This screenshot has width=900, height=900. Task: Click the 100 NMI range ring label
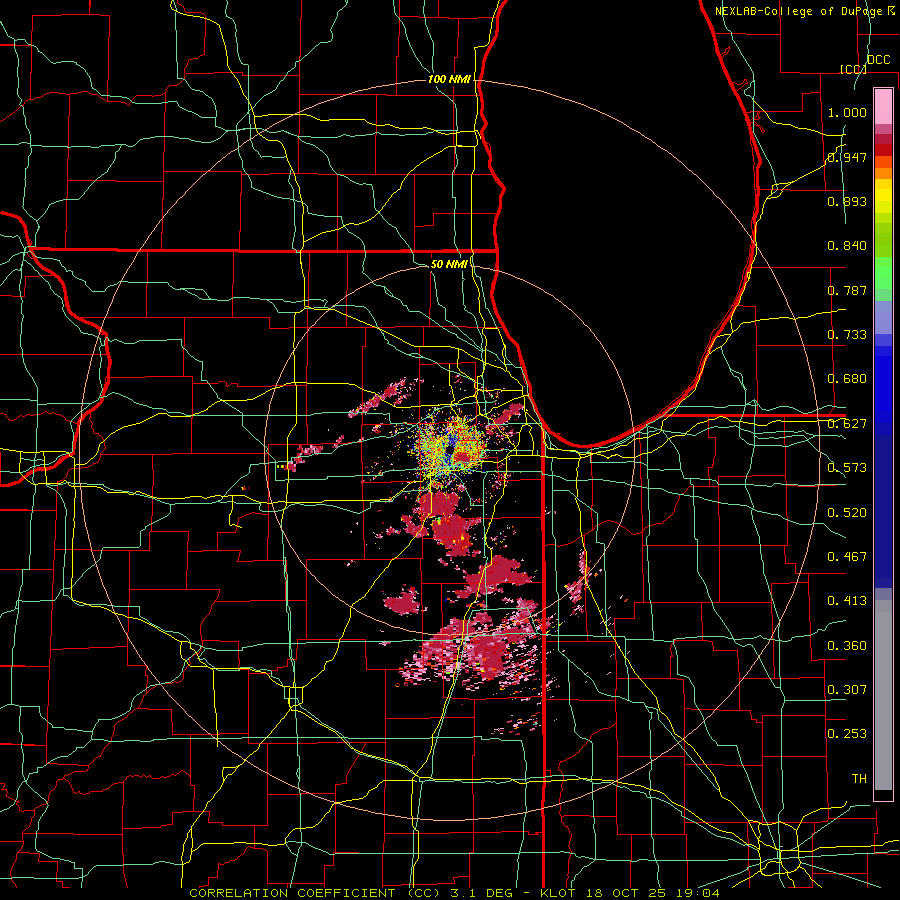[449, 79]
